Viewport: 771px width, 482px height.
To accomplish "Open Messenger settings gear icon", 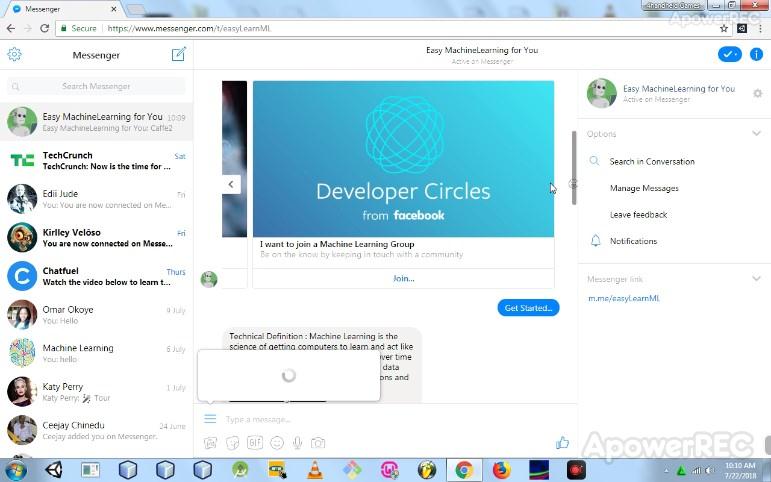I will coord(14,54).
